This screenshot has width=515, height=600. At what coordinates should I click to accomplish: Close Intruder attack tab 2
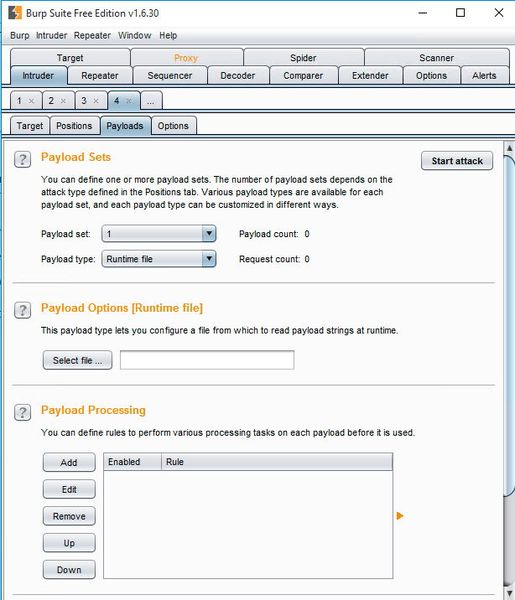tap(64, 101)
